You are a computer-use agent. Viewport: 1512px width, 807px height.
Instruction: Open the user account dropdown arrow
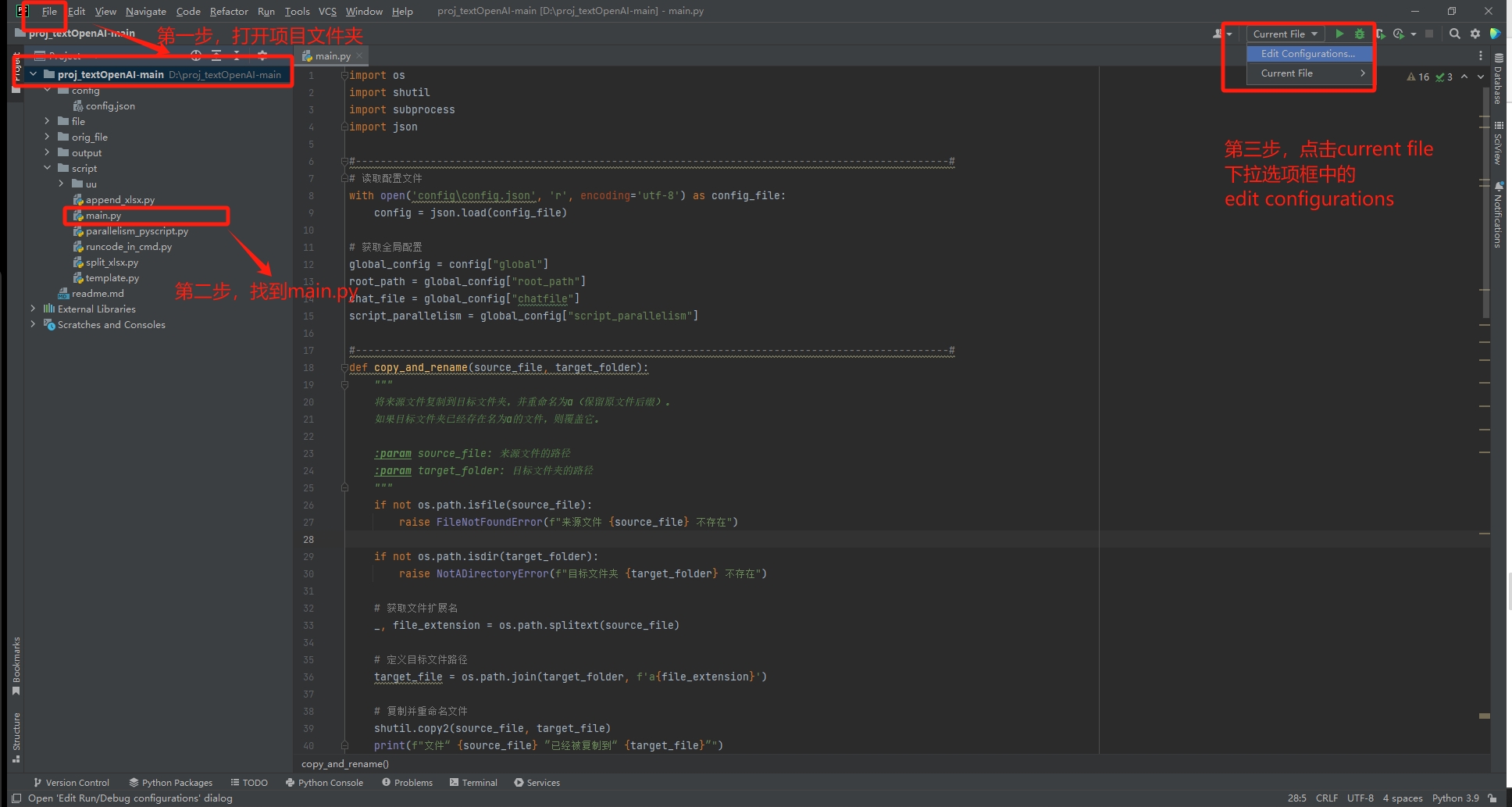tap(1229, 34)
